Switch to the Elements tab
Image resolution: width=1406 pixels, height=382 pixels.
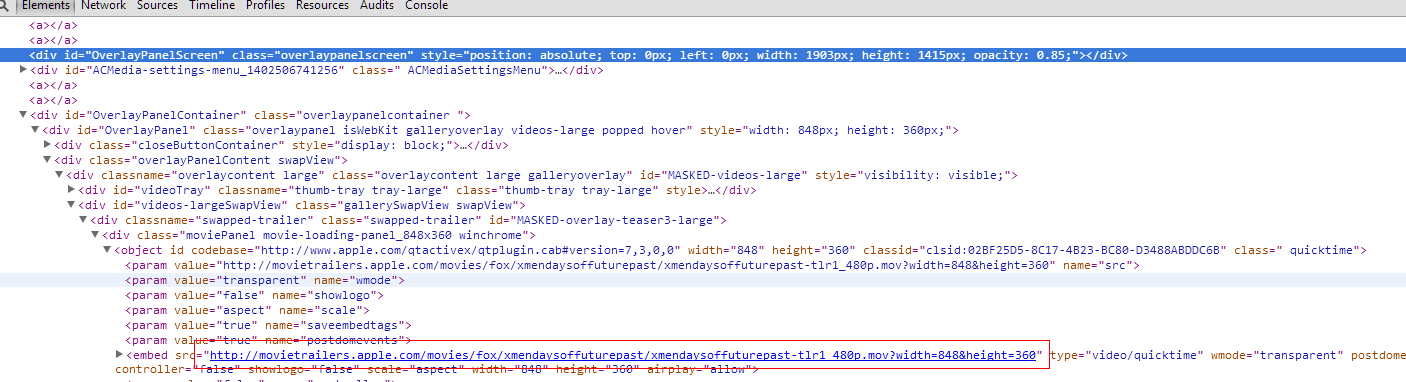click(x=46, y=5)
